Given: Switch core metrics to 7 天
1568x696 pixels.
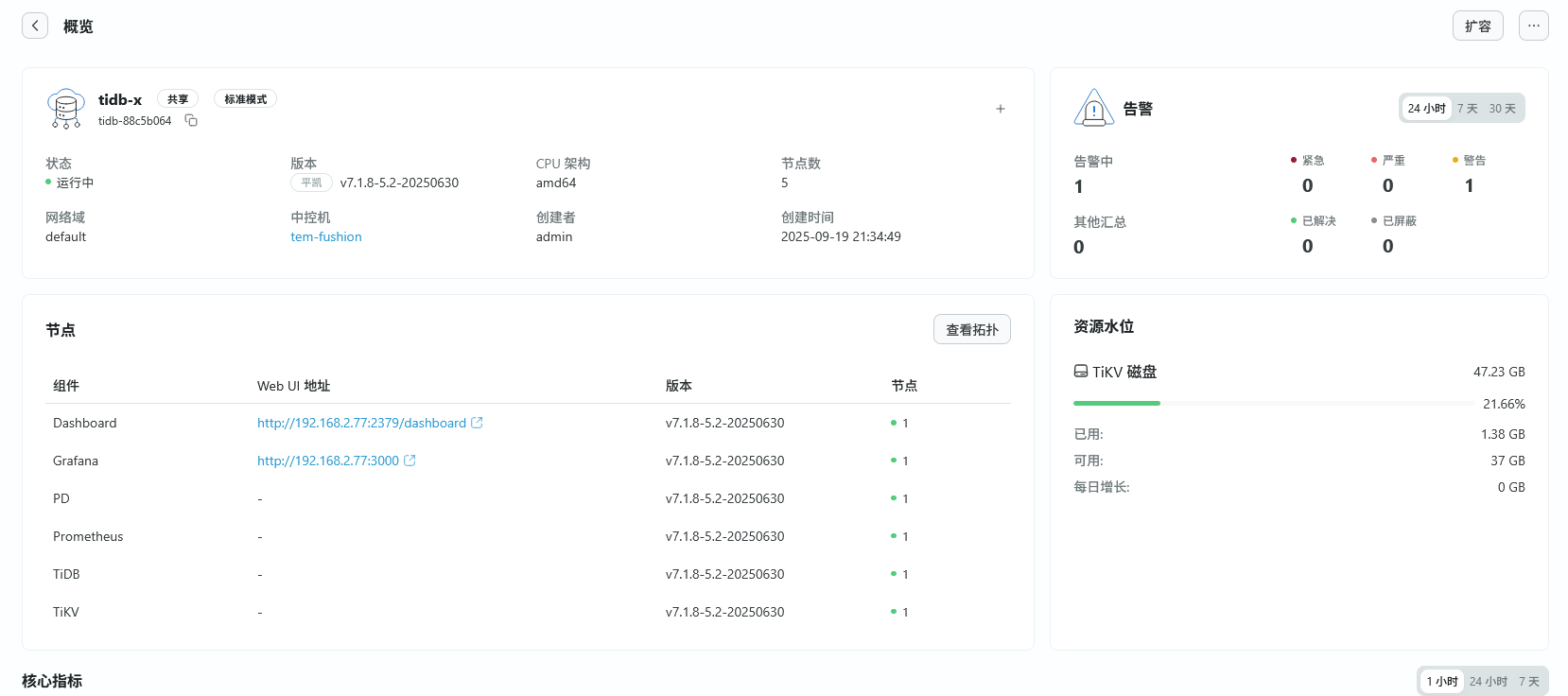Looking at the screenshot, I should coord(1528,681).
